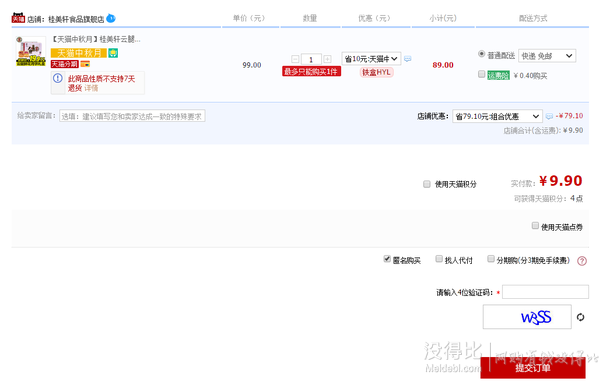
Task: Tick 分期购 (分3期免手续费) checkbox
Action: pos(491,259)
